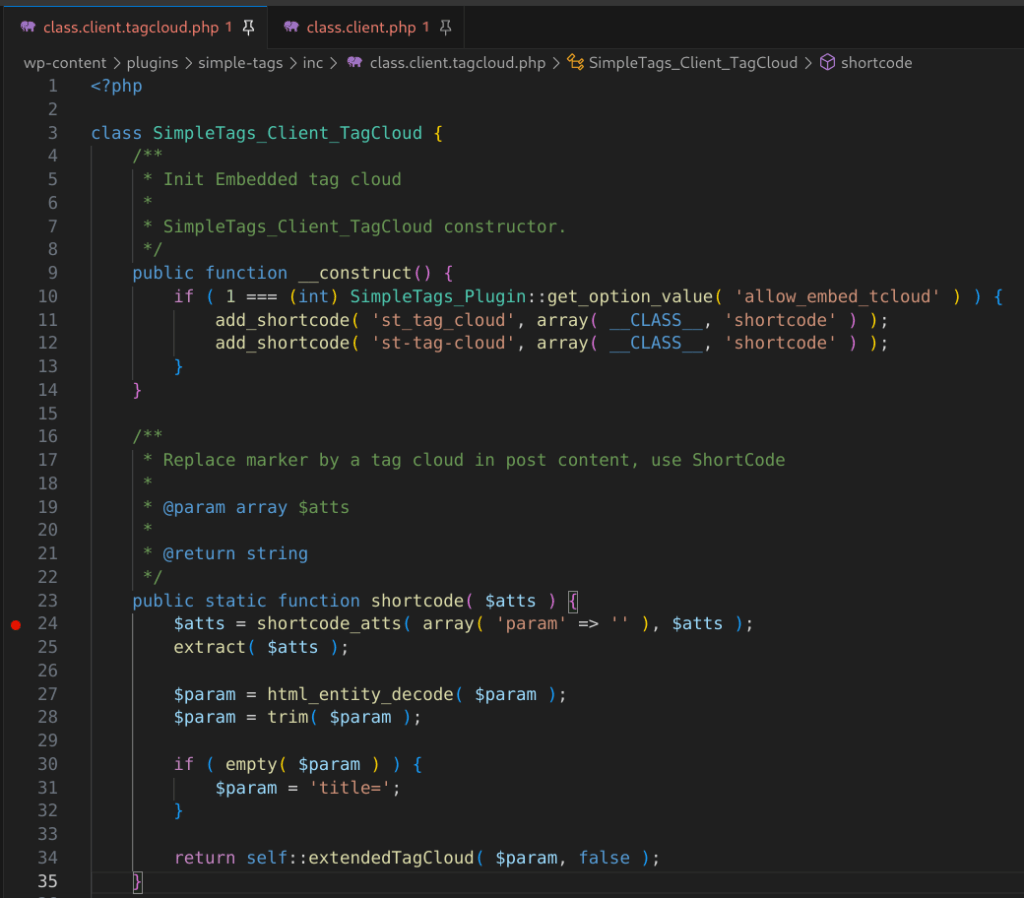Click the class symbol icon beside SimpleTags_Client_TagCloud breadcrumb
The width and height of the screenshot is (1024, 898).
575,62
